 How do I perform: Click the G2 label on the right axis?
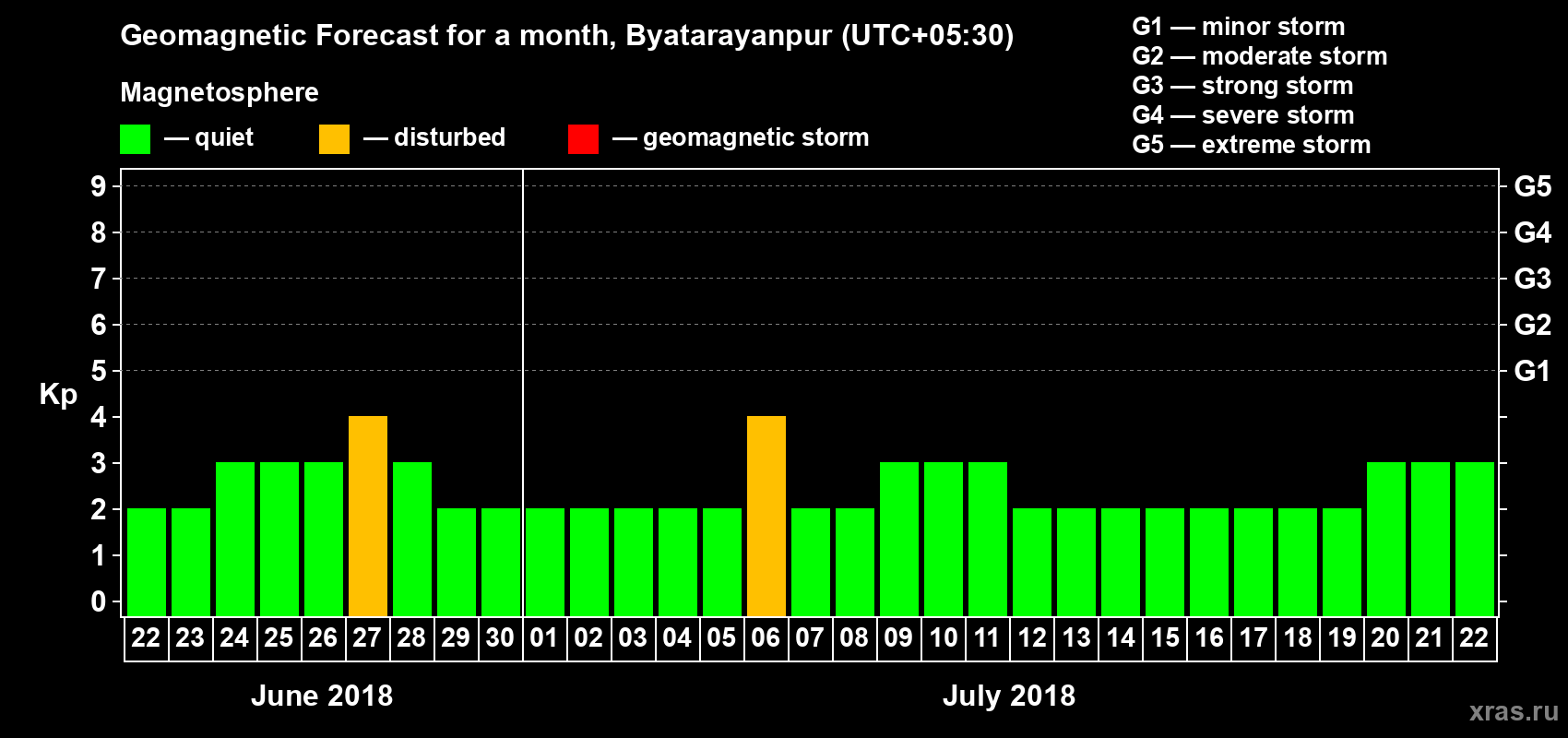point(1533,325)
